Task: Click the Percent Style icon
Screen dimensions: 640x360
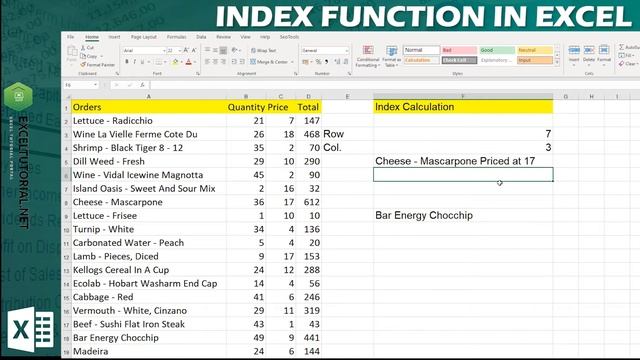Action: coord(318,62)
